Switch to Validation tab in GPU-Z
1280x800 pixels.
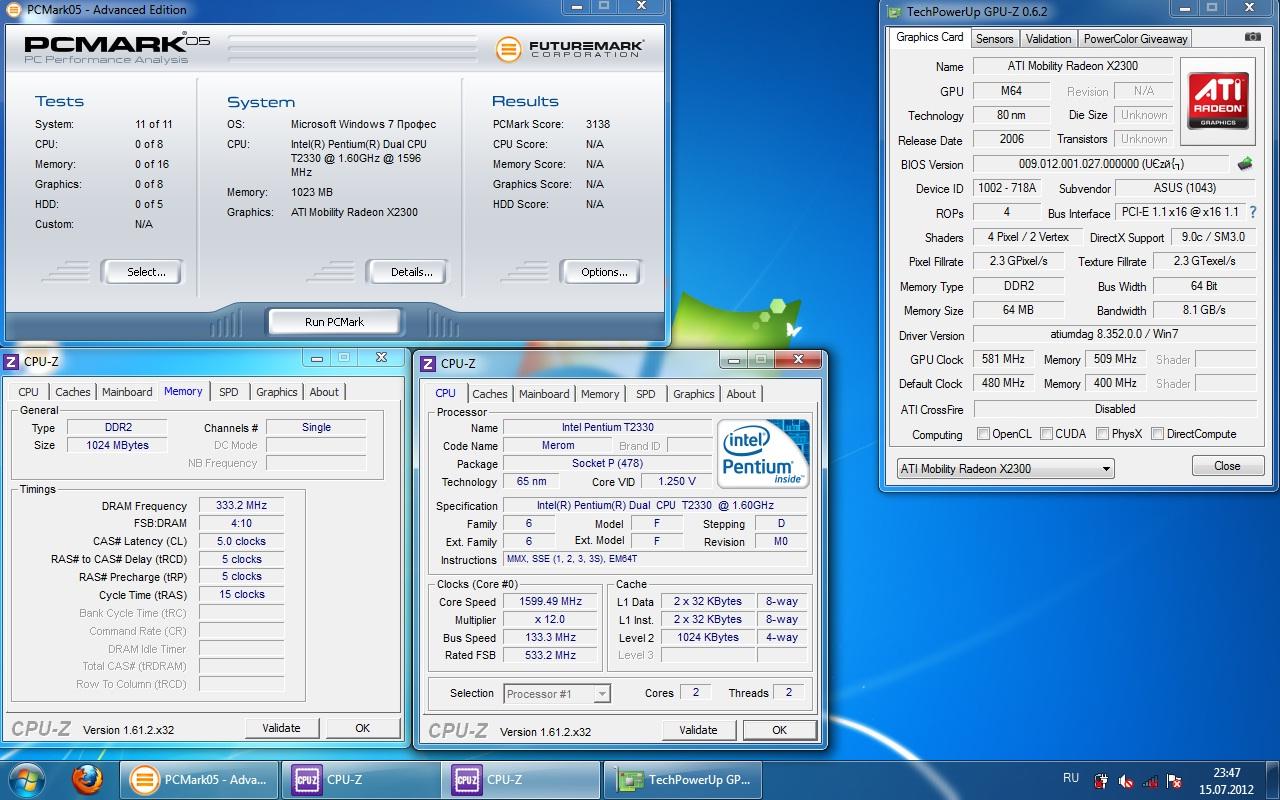pyautogui.click(x=1049, y=39)
